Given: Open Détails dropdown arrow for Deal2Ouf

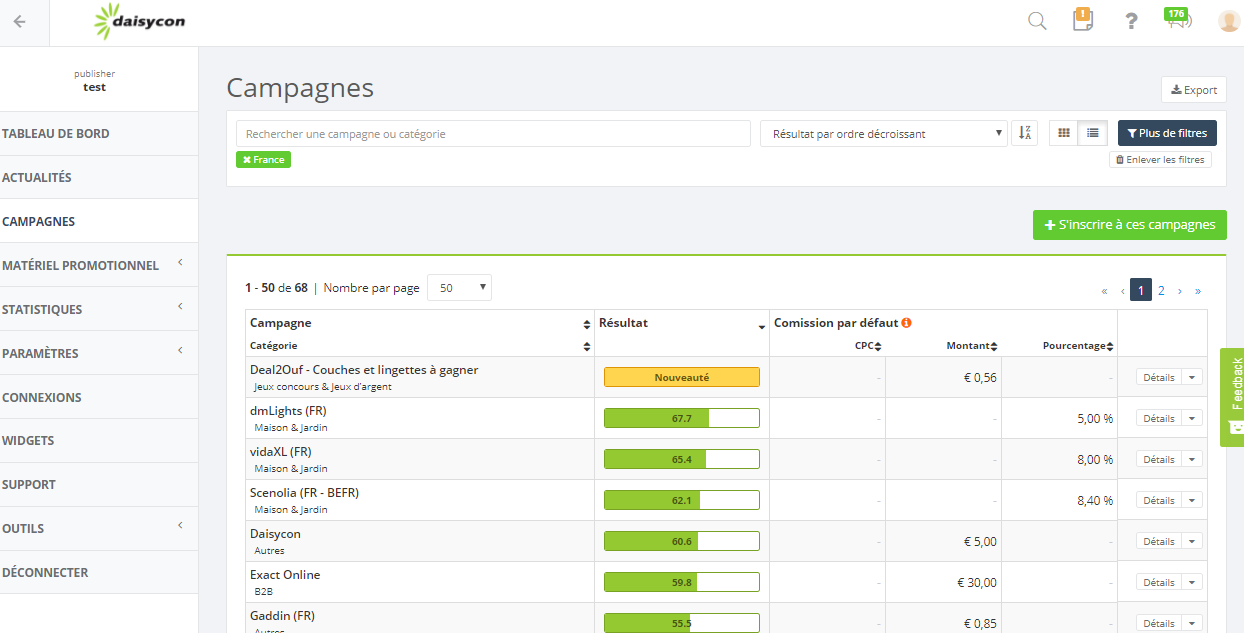Looking at the screenshot, I should pos(1192,377).
